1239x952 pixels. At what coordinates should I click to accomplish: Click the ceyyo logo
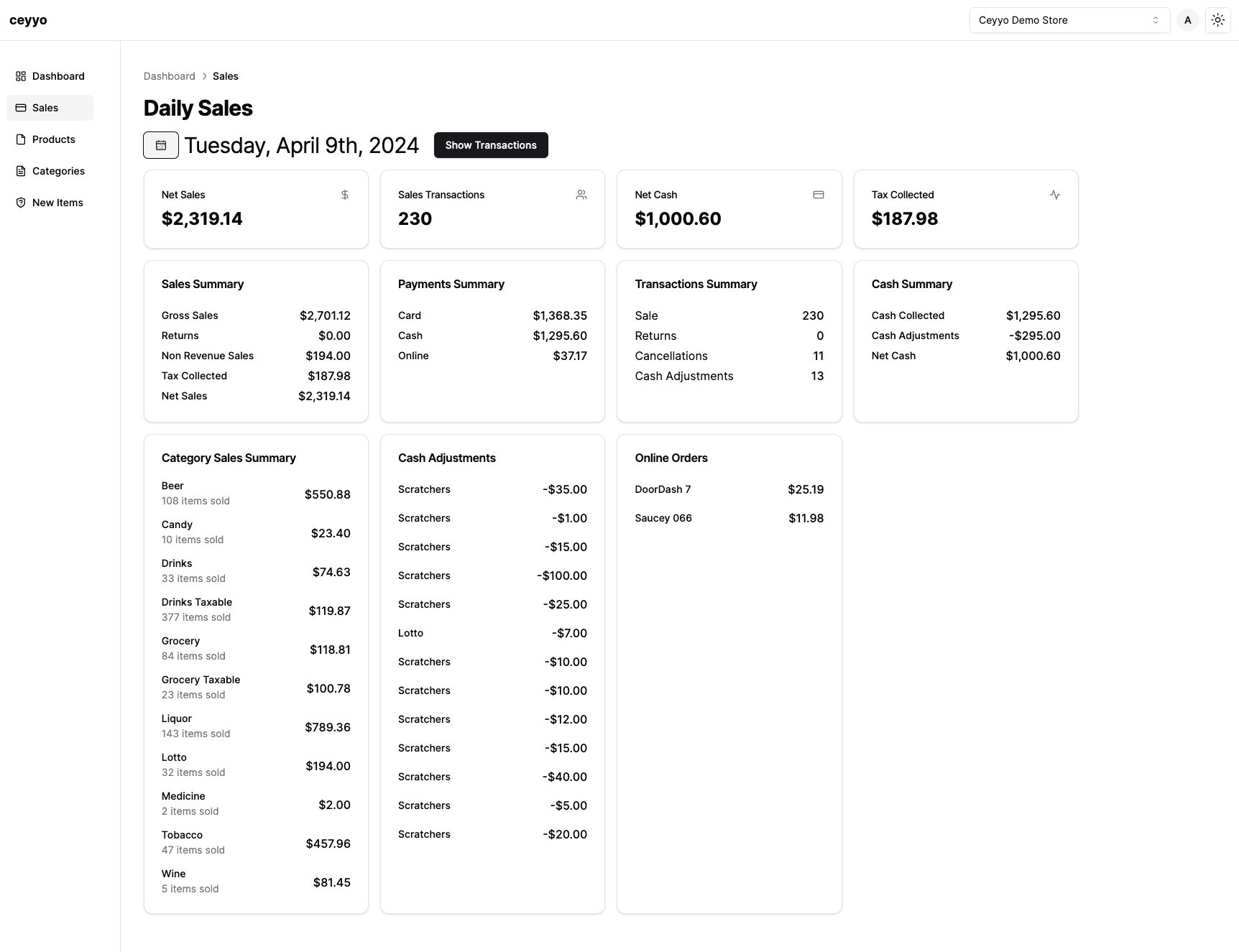pos(27,20)
